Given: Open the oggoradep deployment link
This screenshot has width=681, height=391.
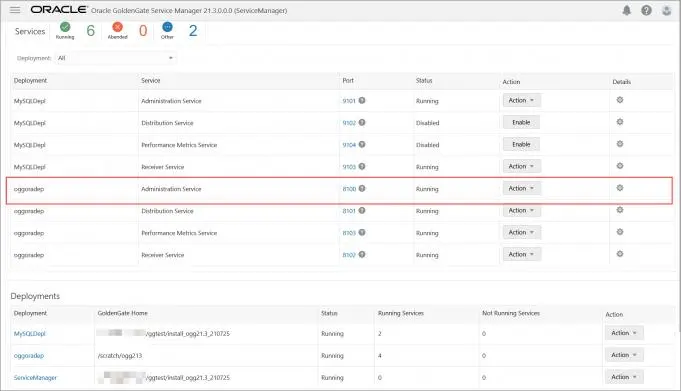Looking at the screenshot, I should pos(29,355).
